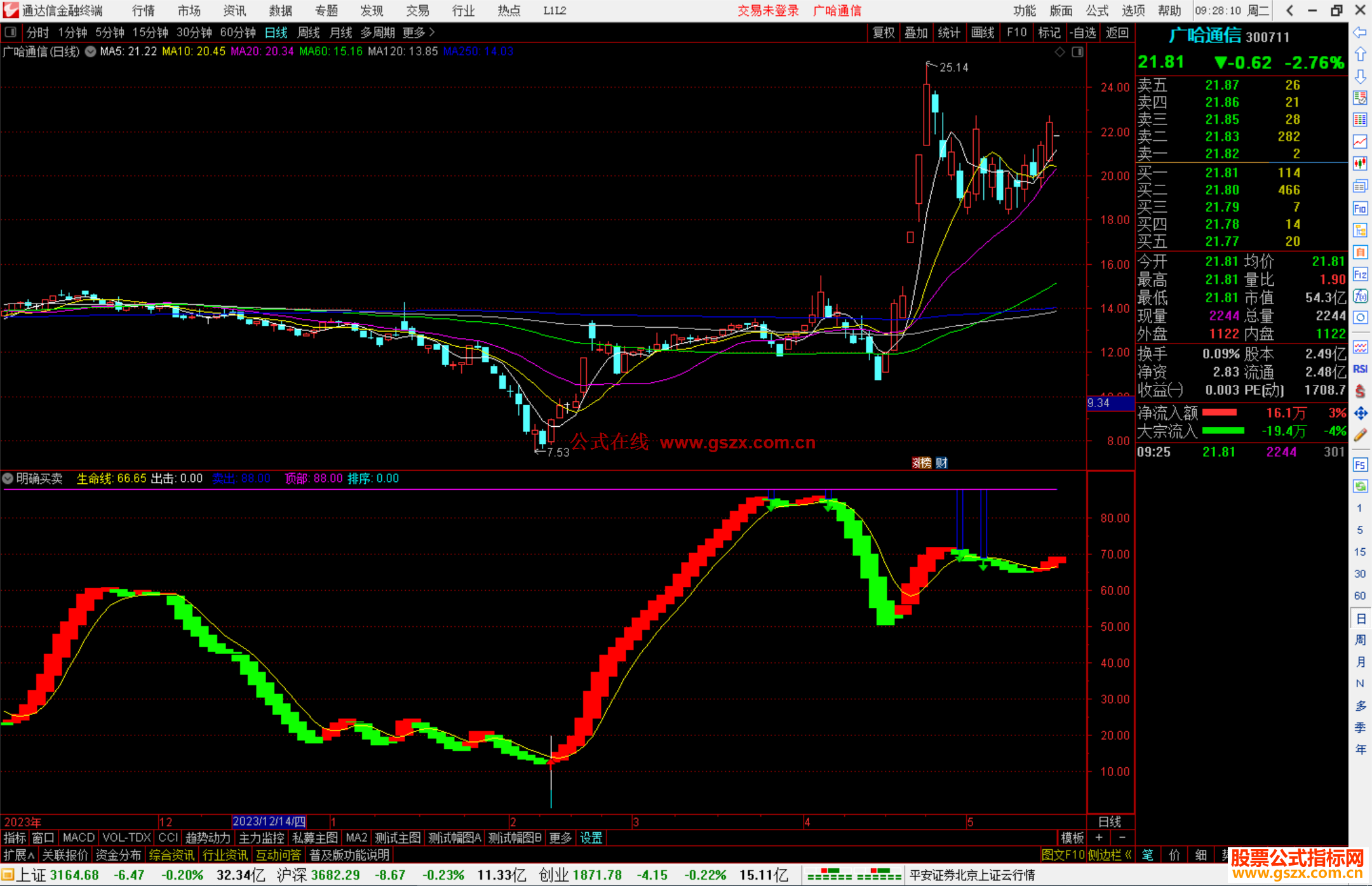The width and height of the screenshot is (1372, 886).
Task: Toggle the left panel button beside 分时
Action: (11, 32)
